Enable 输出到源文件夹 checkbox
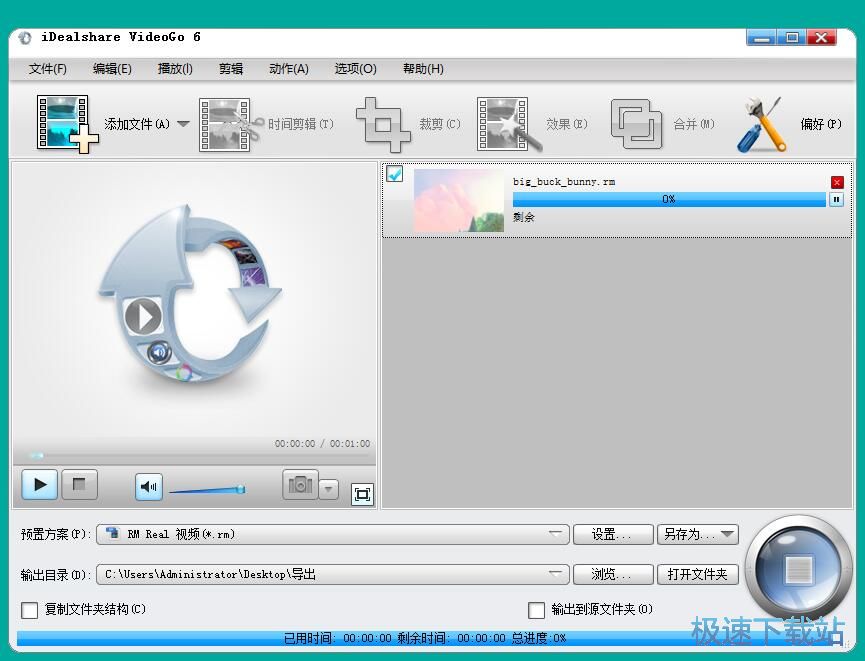Image resolution: width=865 pixels, height=661 pixels. pos(536,610)
